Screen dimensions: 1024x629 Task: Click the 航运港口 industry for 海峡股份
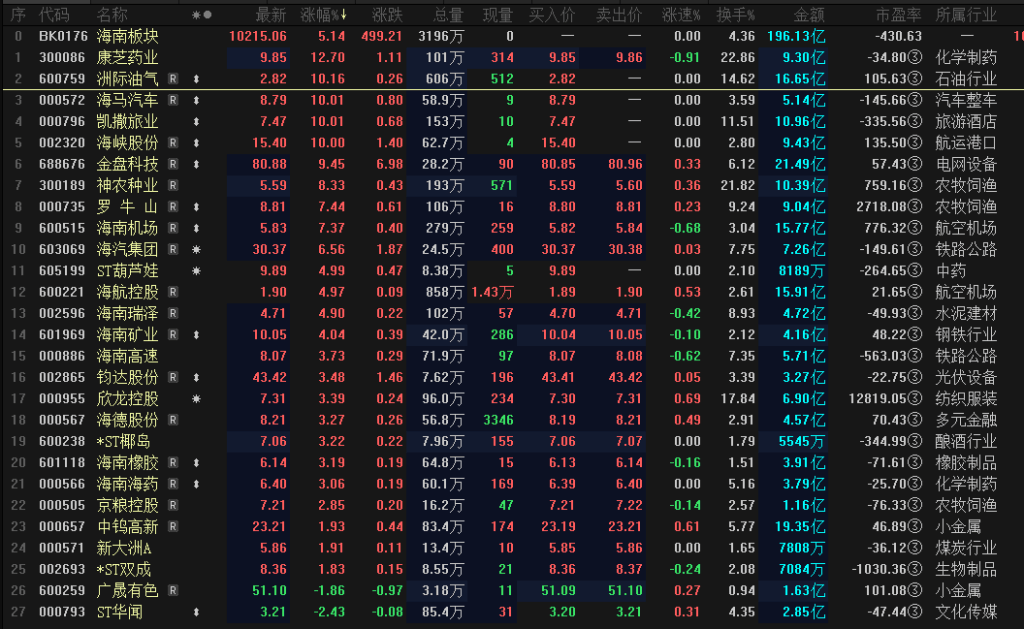(x=965, y=143)
